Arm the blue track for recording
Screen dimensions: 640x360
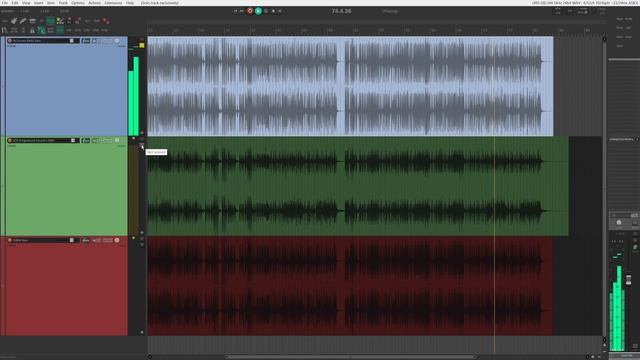coord(10,41)
